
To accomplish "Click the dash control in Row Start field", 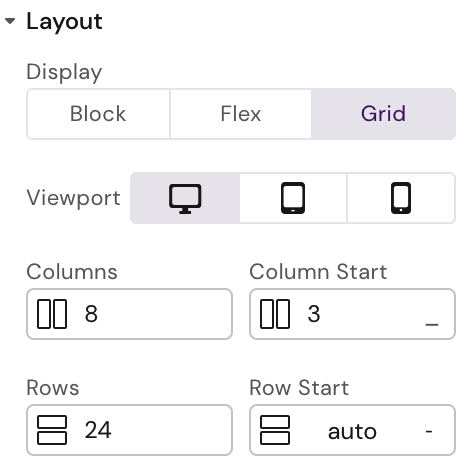I will pyautogui.click(x=429, y=431).
